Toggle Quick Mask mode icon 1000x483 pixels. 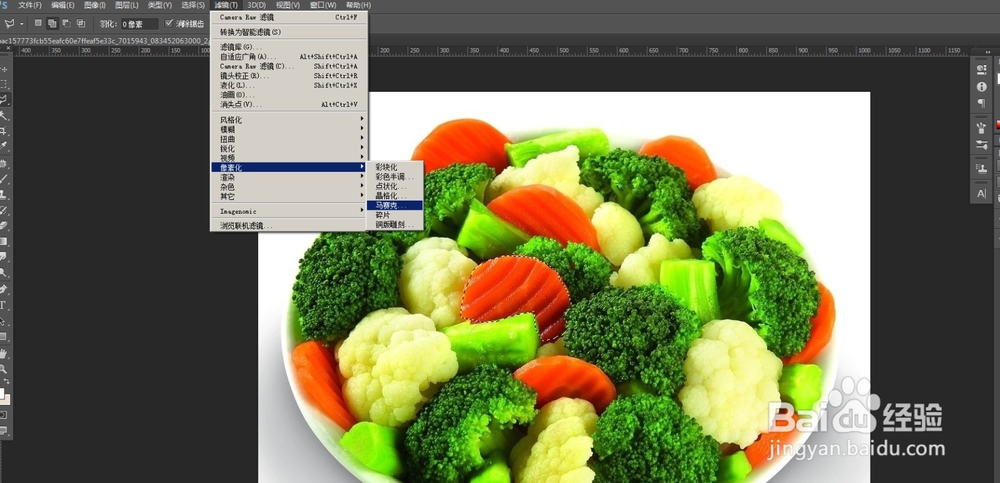tap(4, 415)
